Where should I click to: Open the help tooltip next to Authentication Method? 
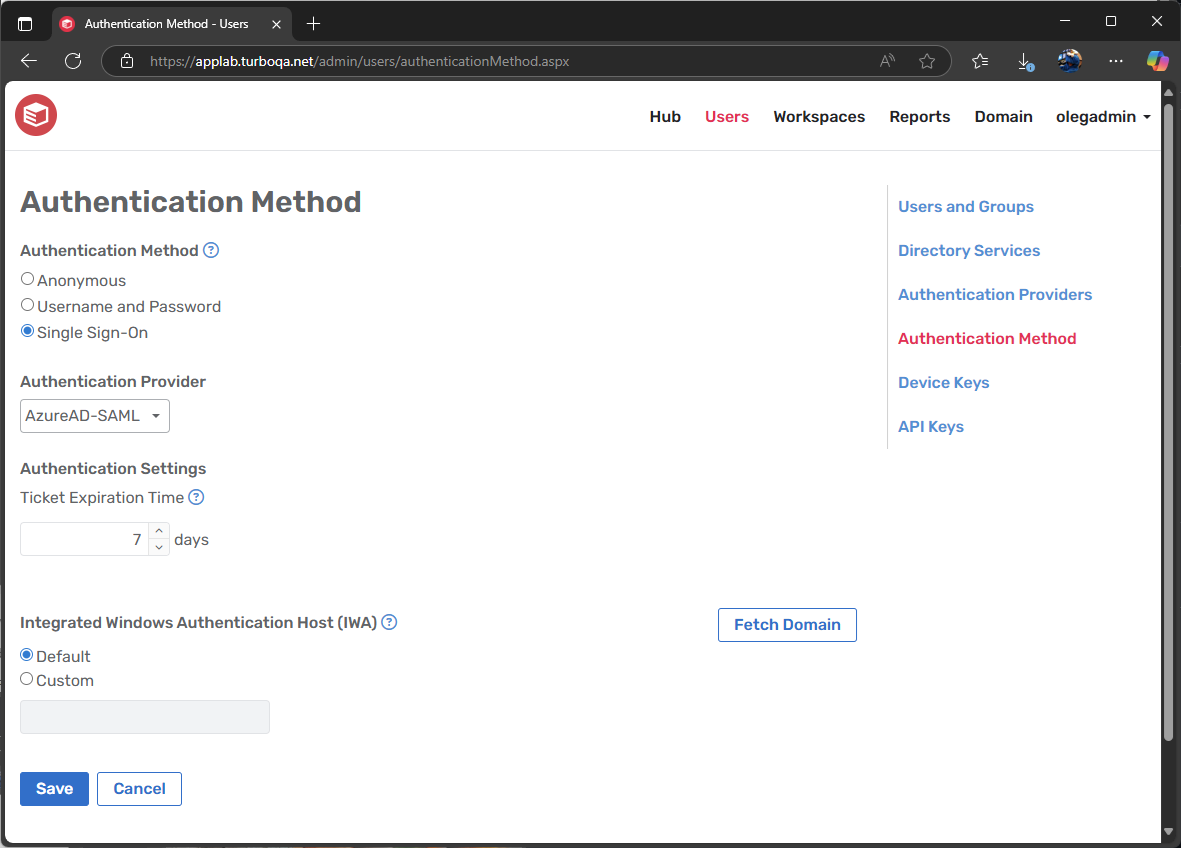click(210, 250)
